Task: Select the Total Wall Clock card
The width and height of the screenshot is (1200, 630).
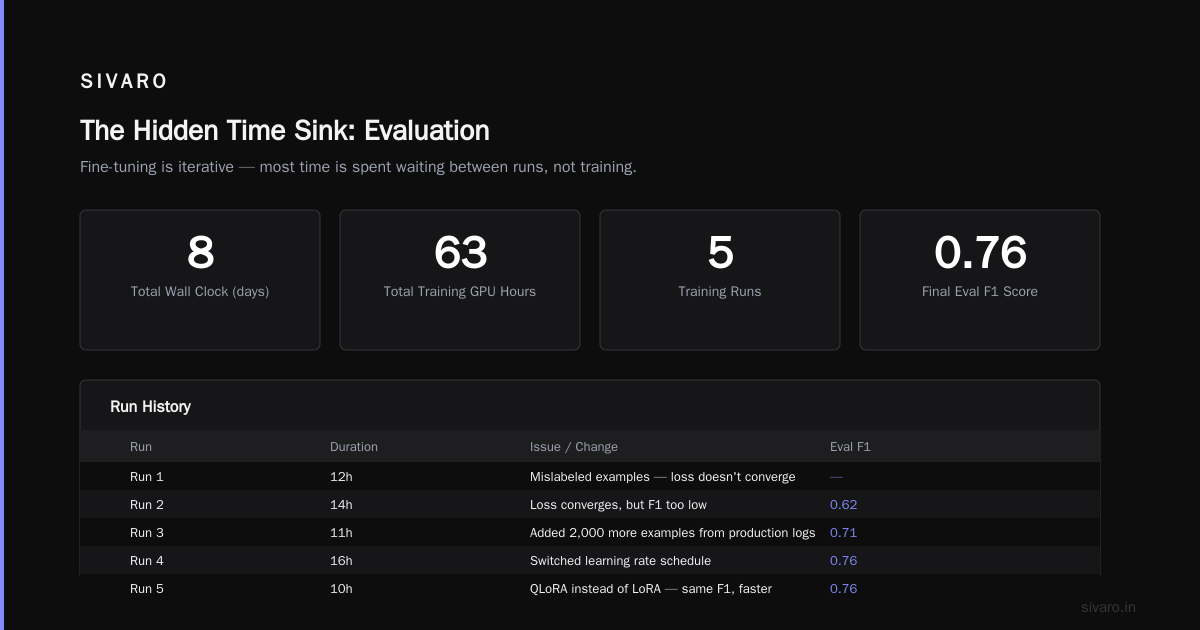Action: [200, 280]
